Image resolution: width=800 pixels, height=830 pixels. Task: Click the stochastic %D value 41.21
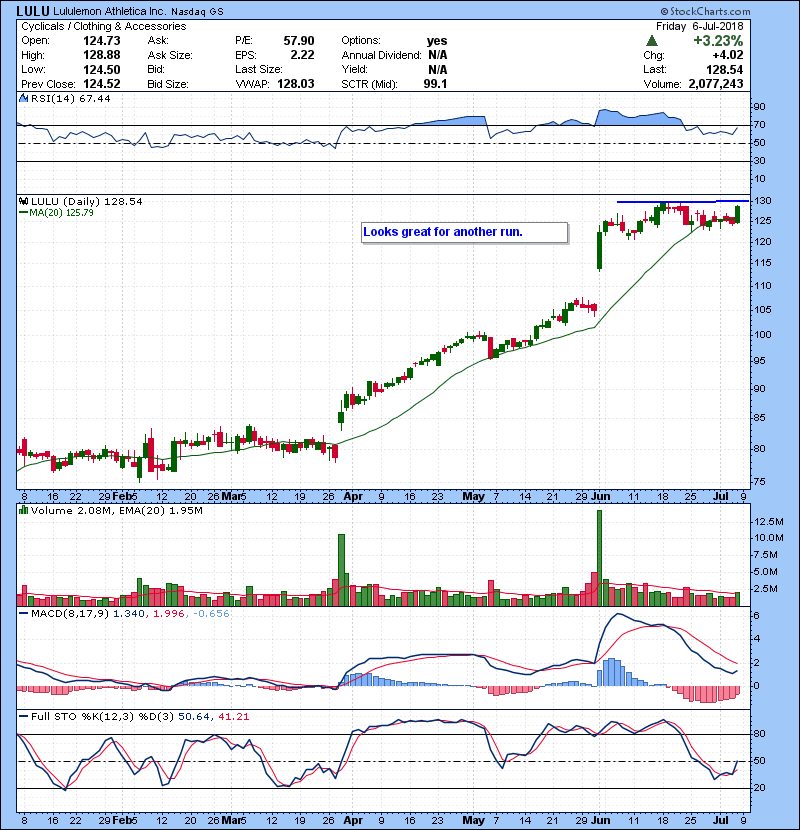(x=233, y=717)
